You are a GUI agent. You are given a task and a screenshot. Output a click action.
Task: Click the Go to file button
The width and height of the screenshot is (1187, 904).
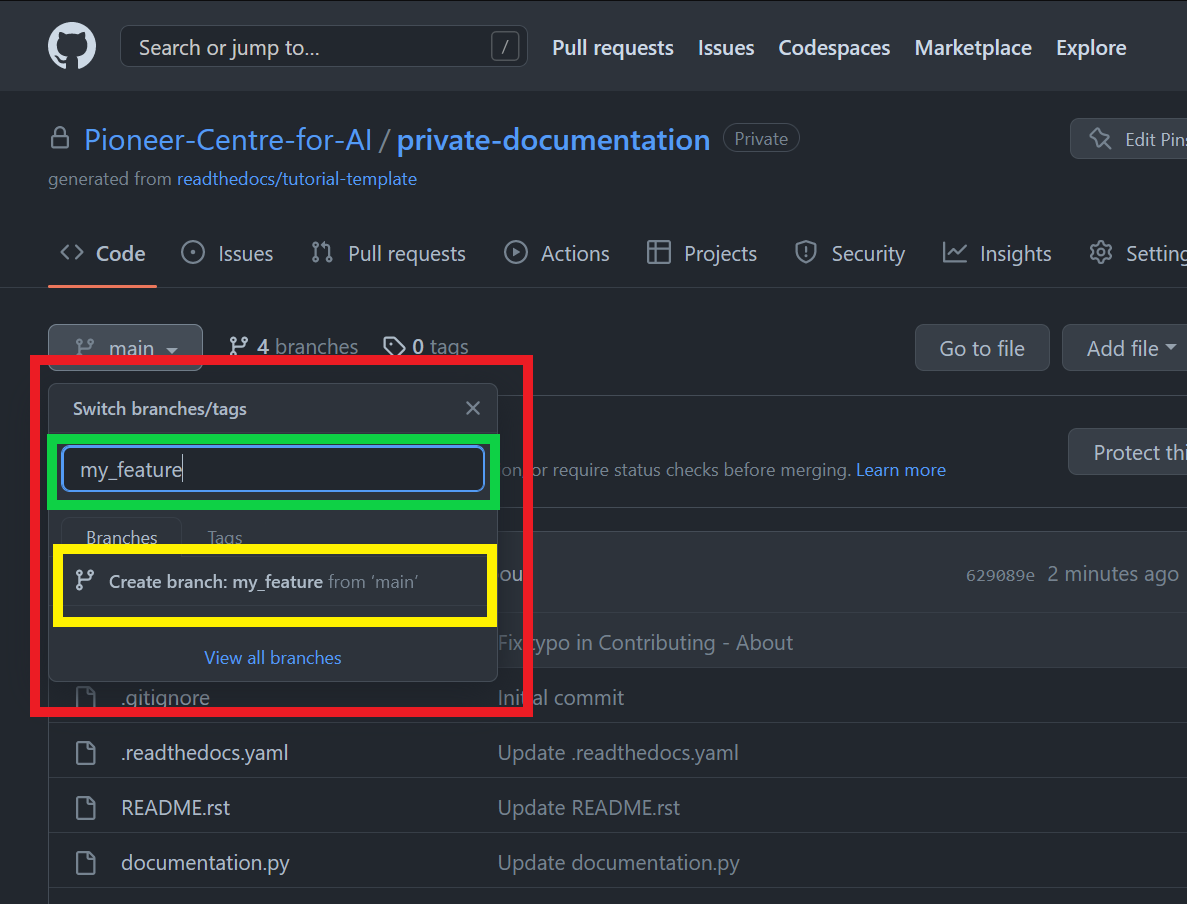click(982, 348)
